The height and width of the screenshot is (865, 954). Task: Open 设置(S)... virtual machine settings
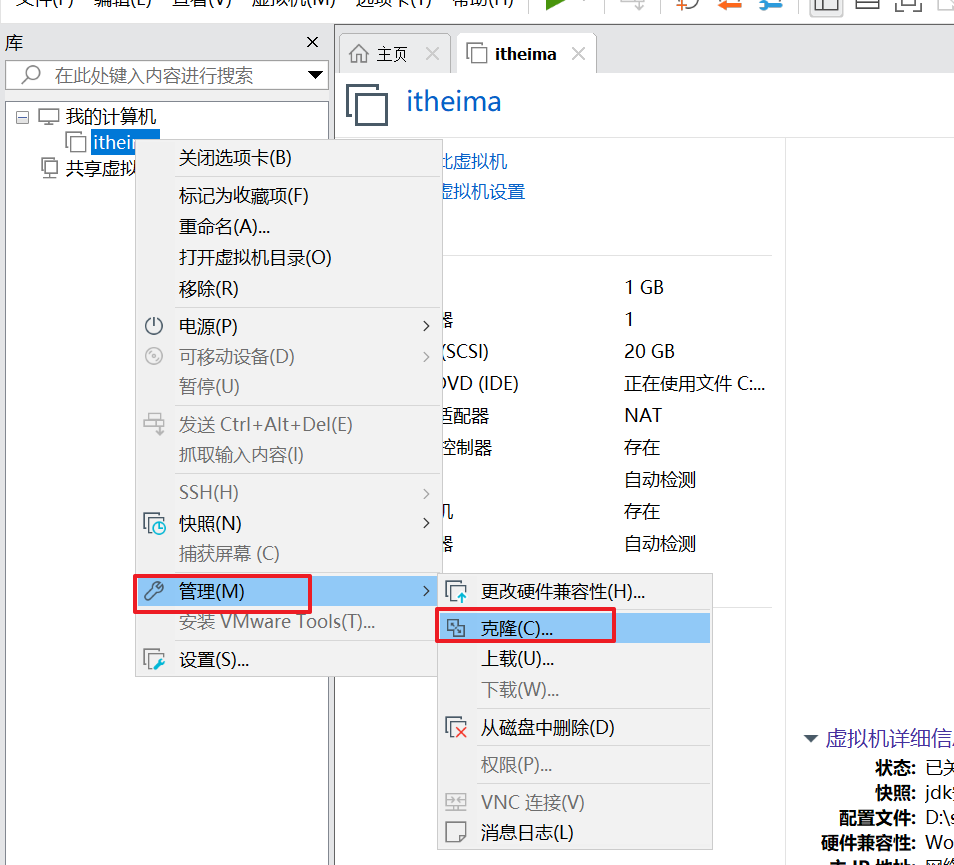(288, 660)
